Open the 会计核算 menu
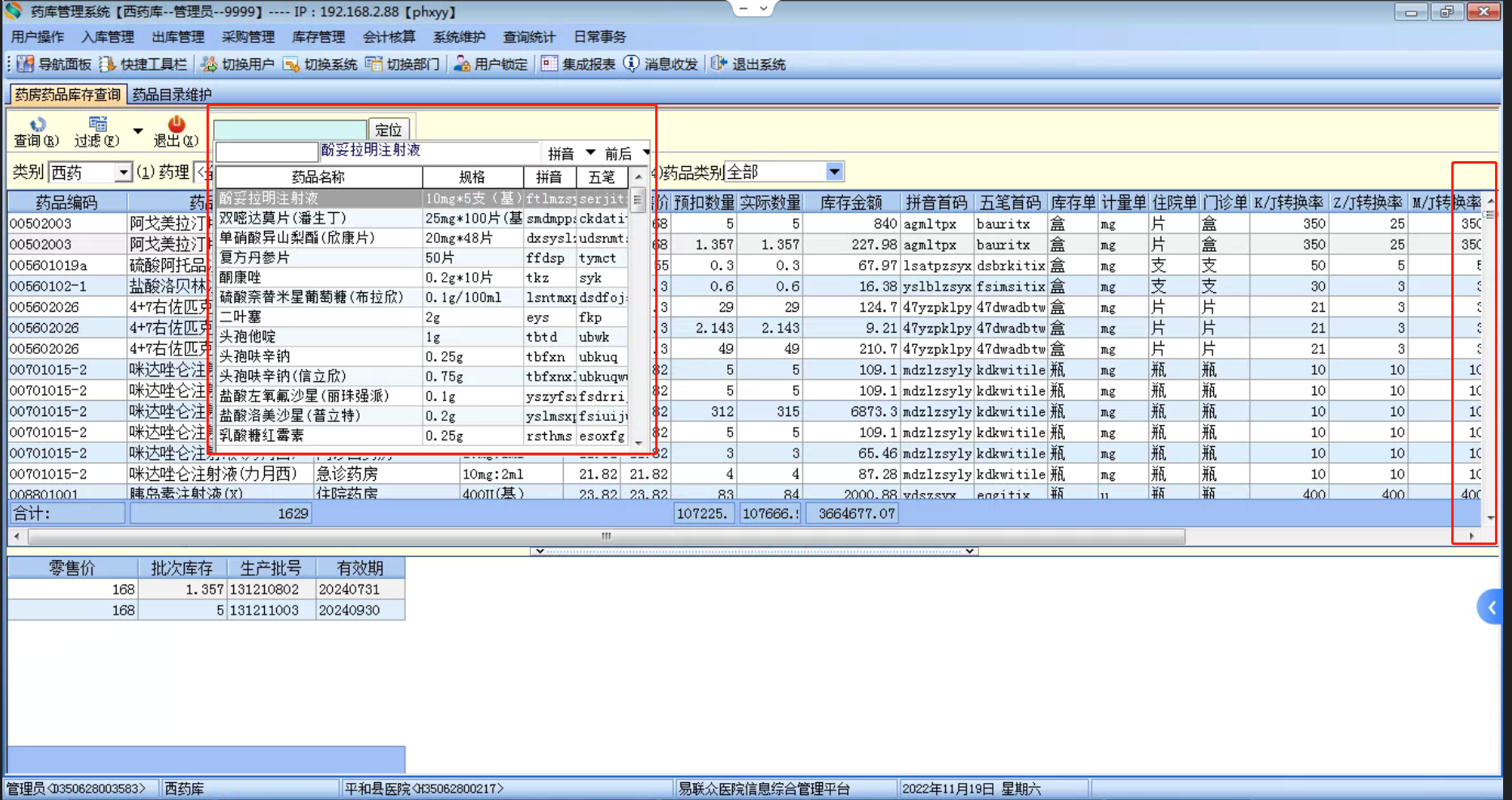 [389, 37]
